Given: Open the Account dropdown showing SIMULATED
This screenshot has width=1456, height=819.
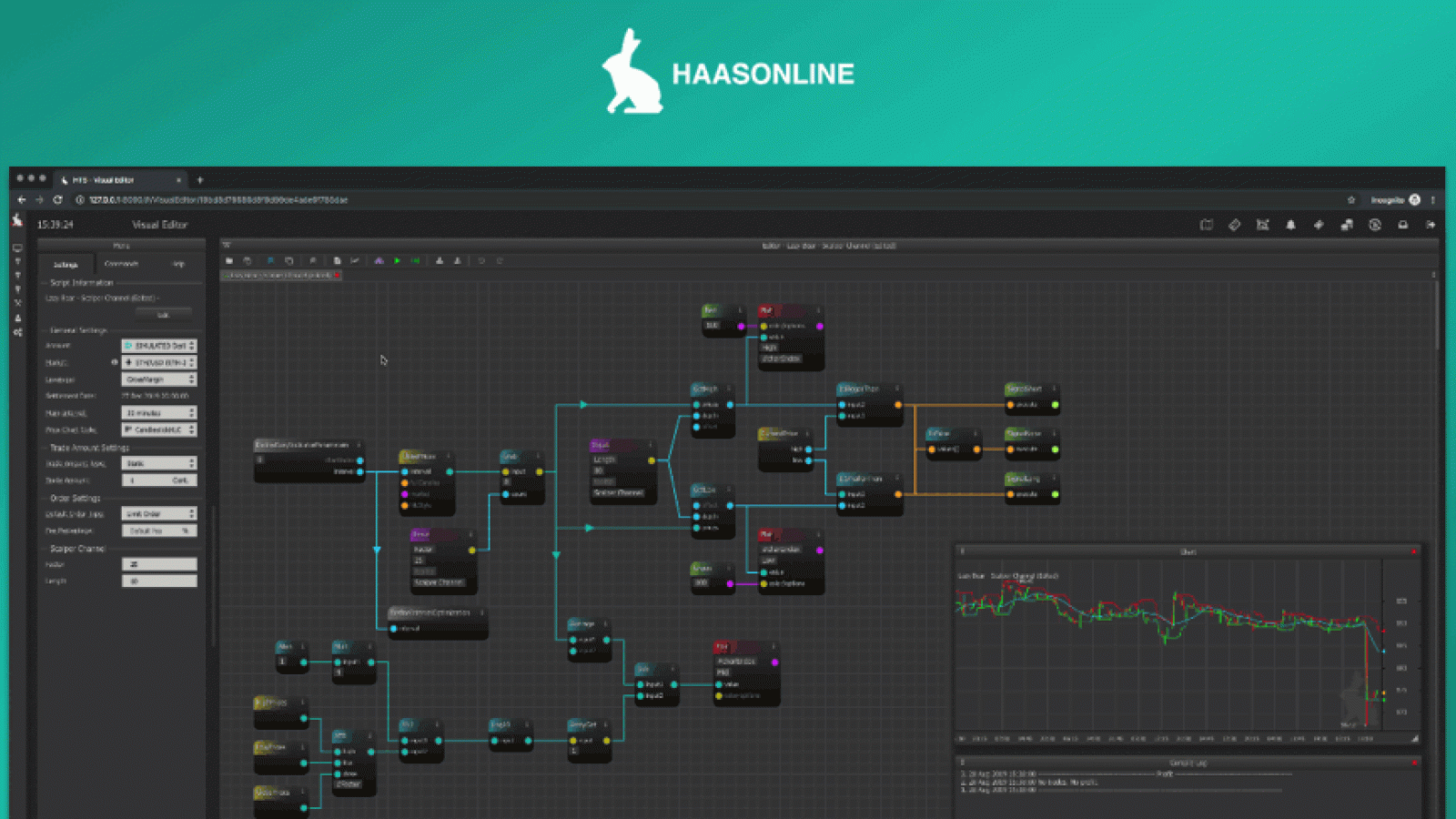Looking at the screenshot, I should pos(159,346).
